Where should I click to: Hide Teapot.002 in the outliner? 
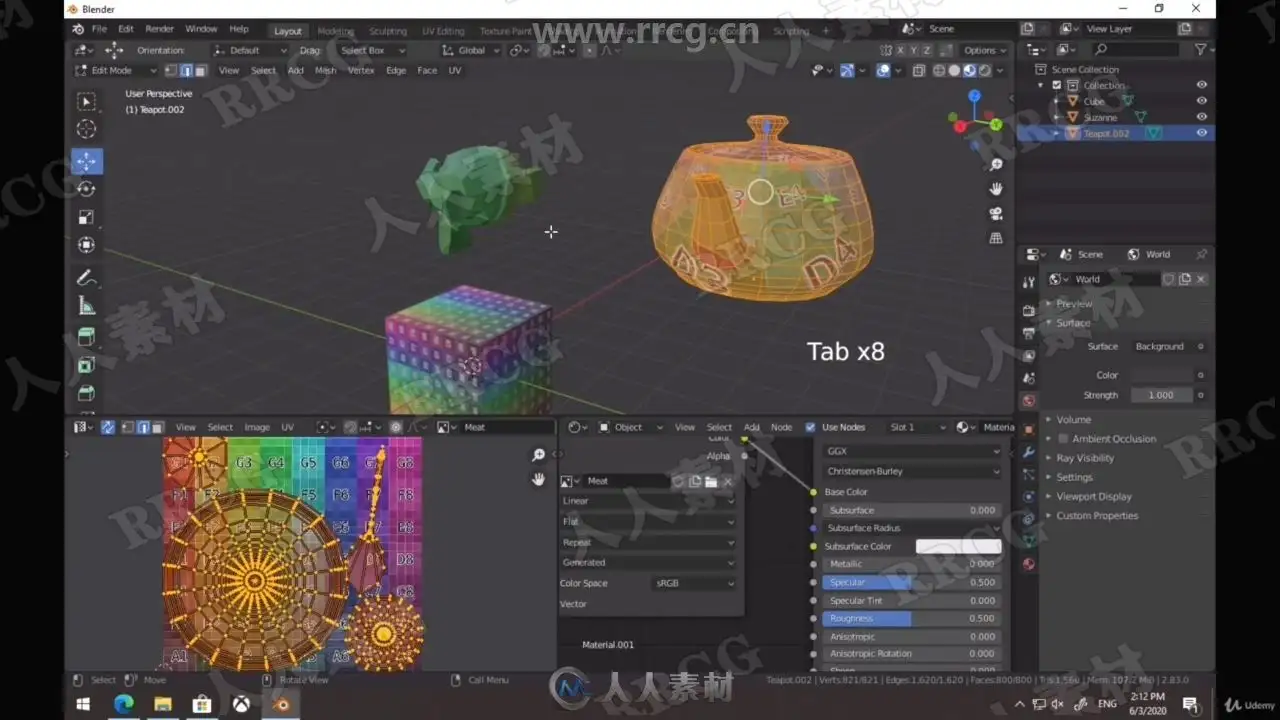[1201, 133]
